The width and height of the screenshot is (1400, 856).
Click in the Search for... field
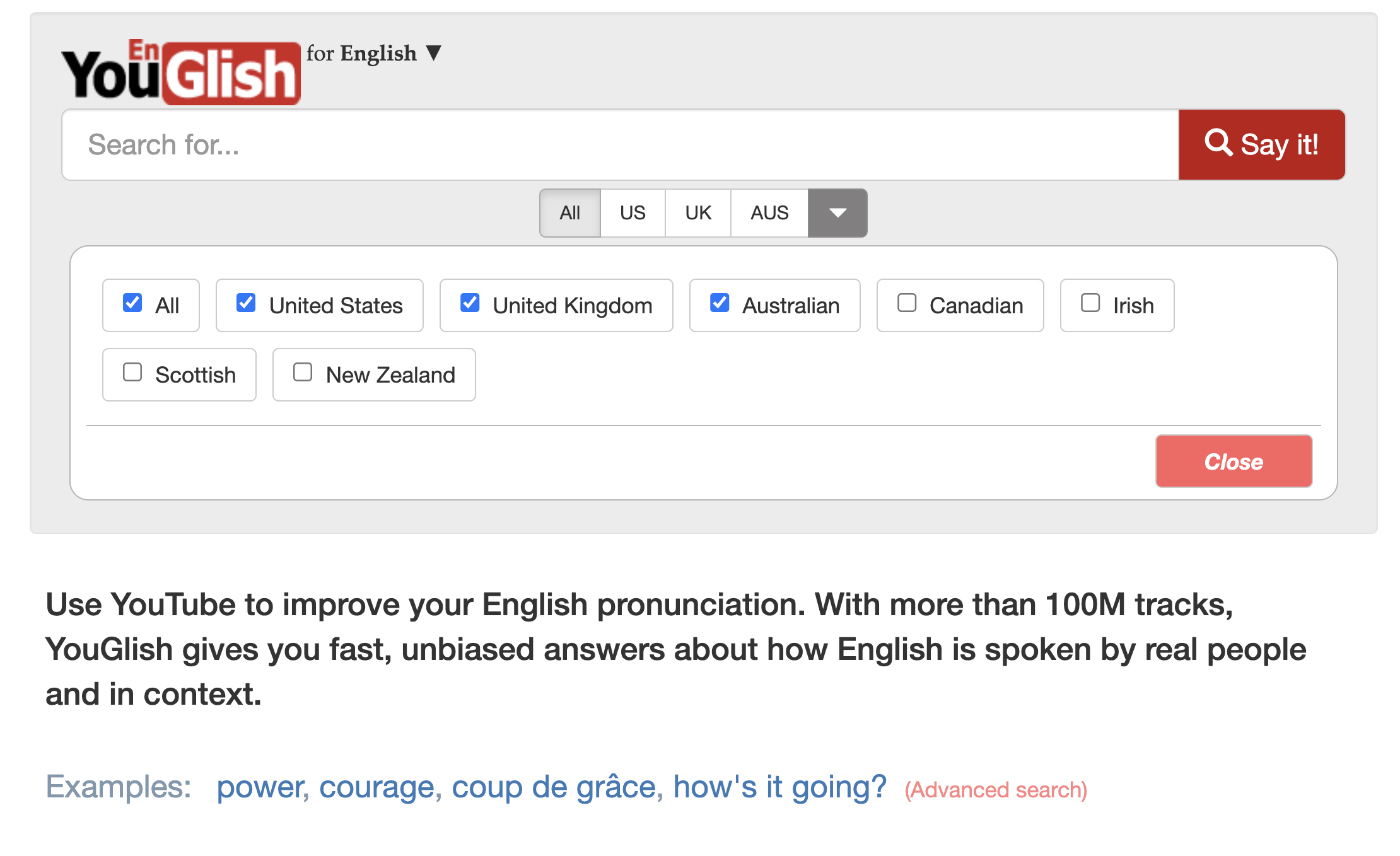tap(618, 144)
